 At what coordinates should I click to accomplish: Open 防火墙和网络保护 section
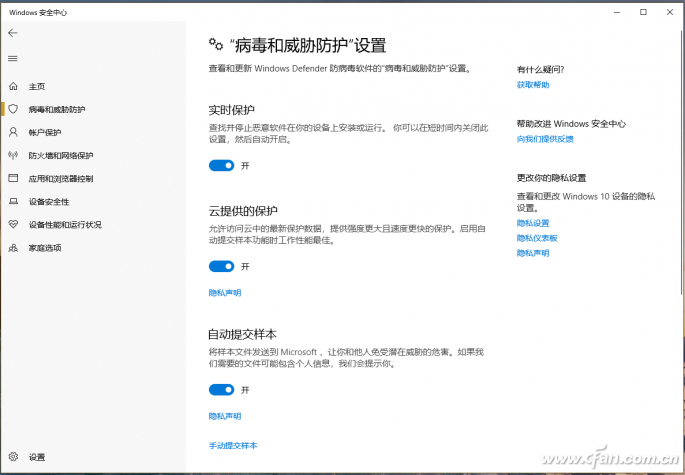(x=61, y=156)
